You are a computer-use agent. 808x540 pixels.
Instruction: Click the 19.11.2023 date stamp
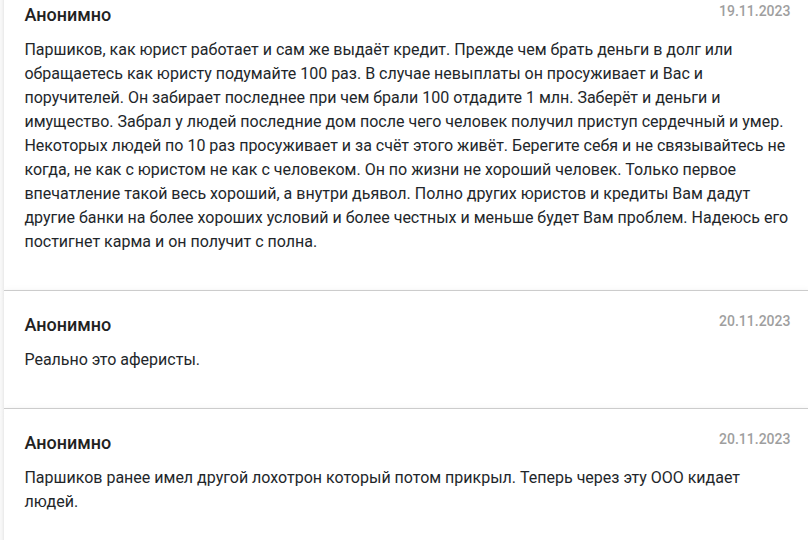coord(754,11)
